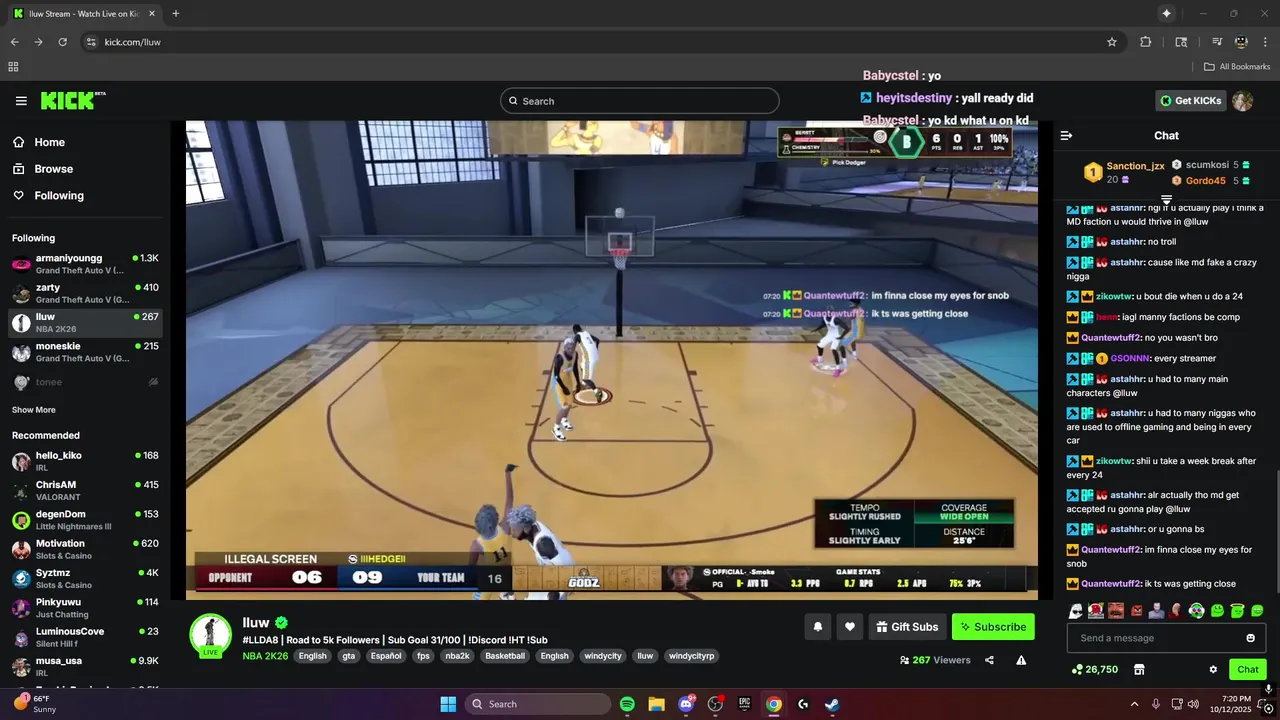The width and height of the screenshot is (1280, 720).
Task: Open the hamburger sidebar menu
Action: [21, 101]
